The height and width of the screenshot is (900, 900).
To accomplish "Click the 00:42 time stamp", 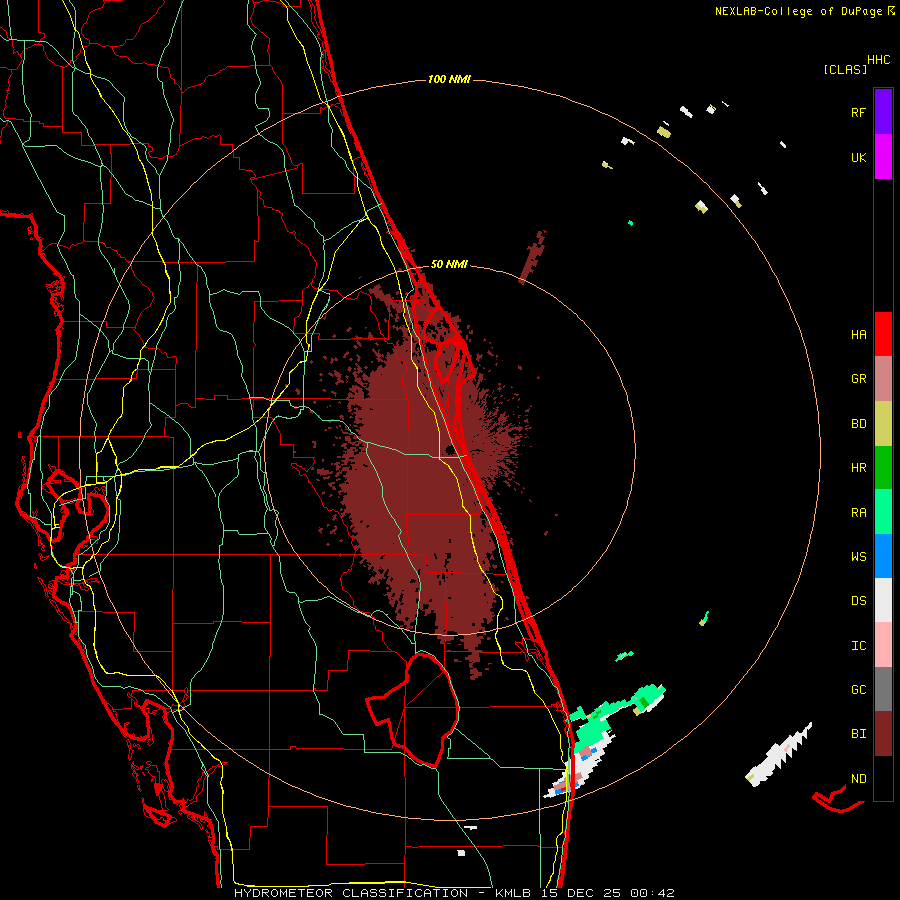I will 652,893.
